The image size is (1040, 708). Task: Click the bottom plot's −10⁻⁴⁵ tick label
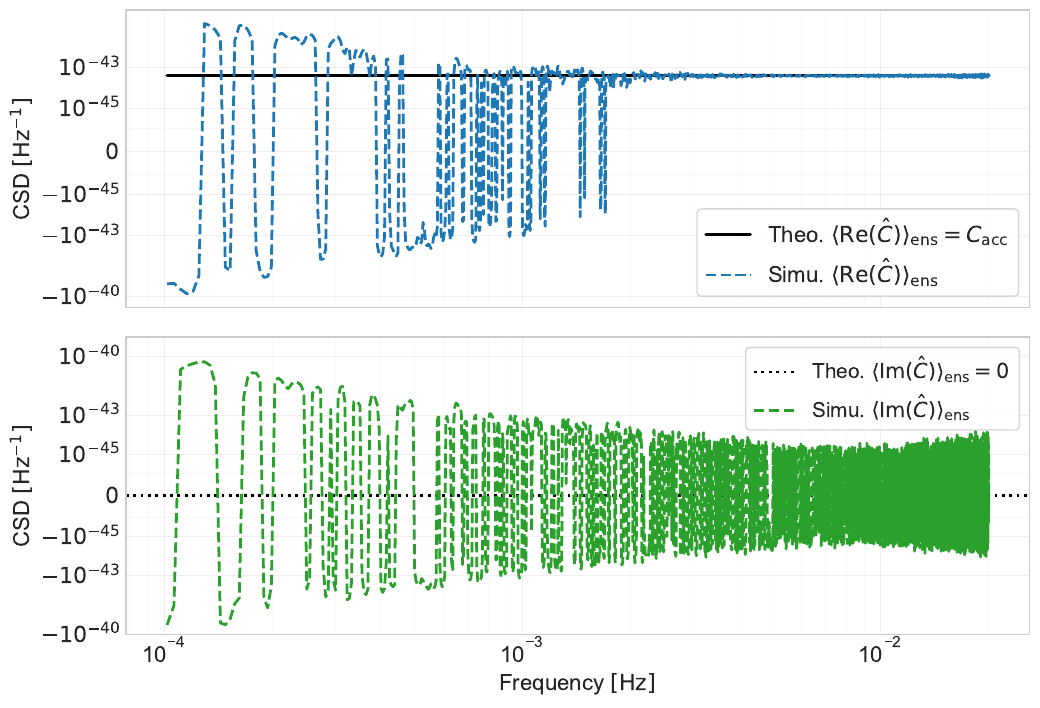coord(81,536)
